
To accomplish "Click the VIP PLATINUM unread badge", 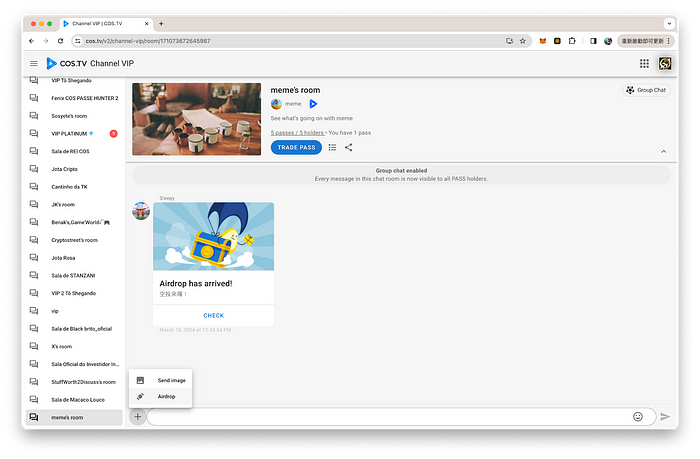I will [x=113, y=134].
